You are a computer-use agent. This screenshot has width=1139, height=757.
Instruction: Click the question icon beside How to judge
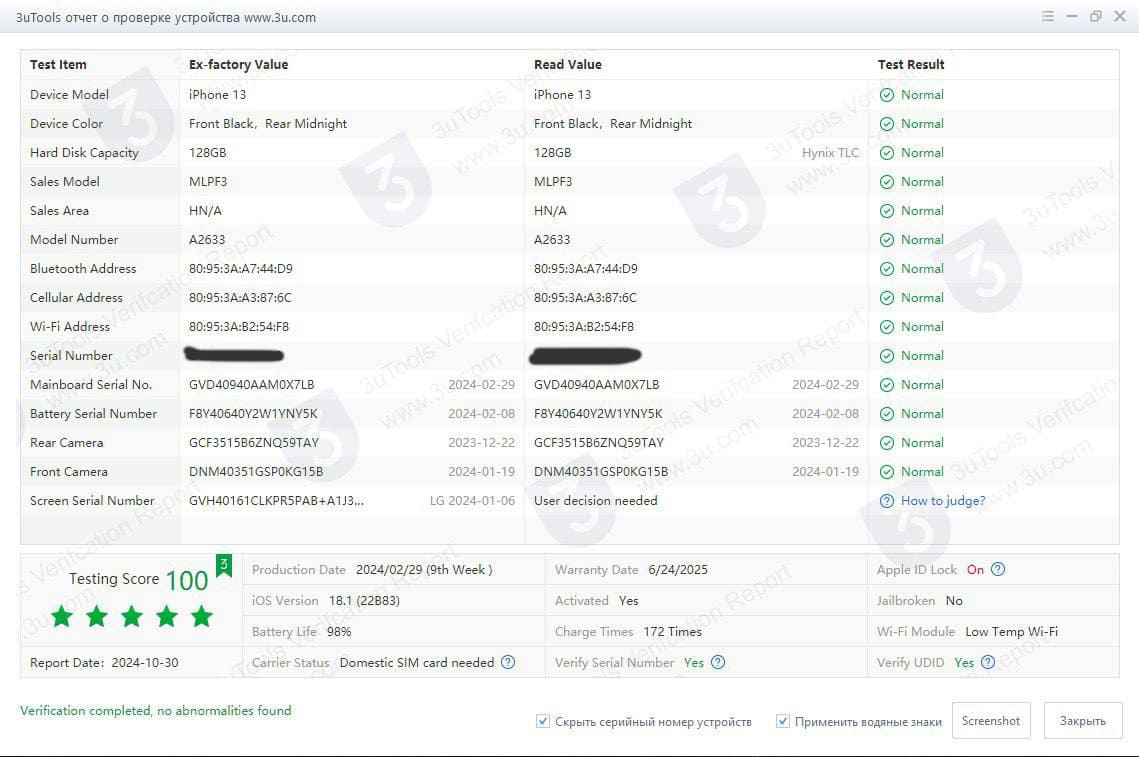[887, 501]
